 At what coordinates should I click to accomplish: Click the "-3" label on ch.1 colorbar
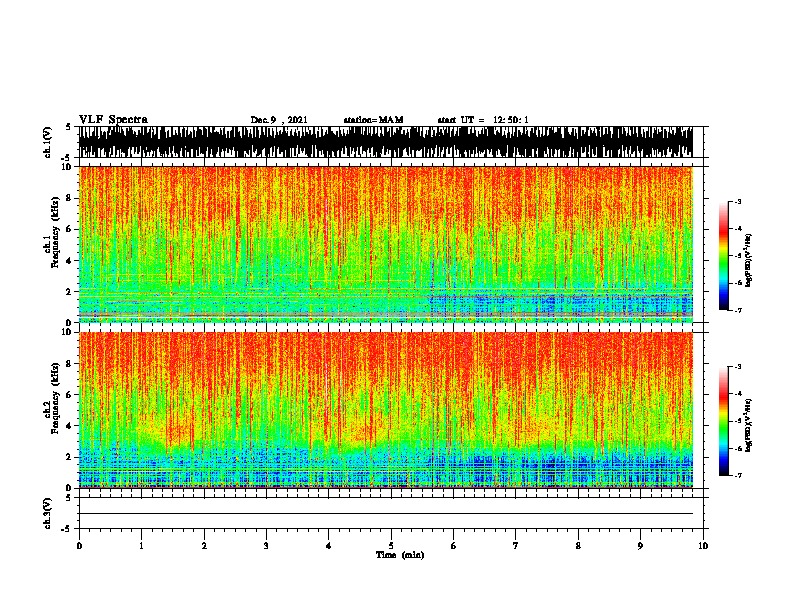pos(738,201)
